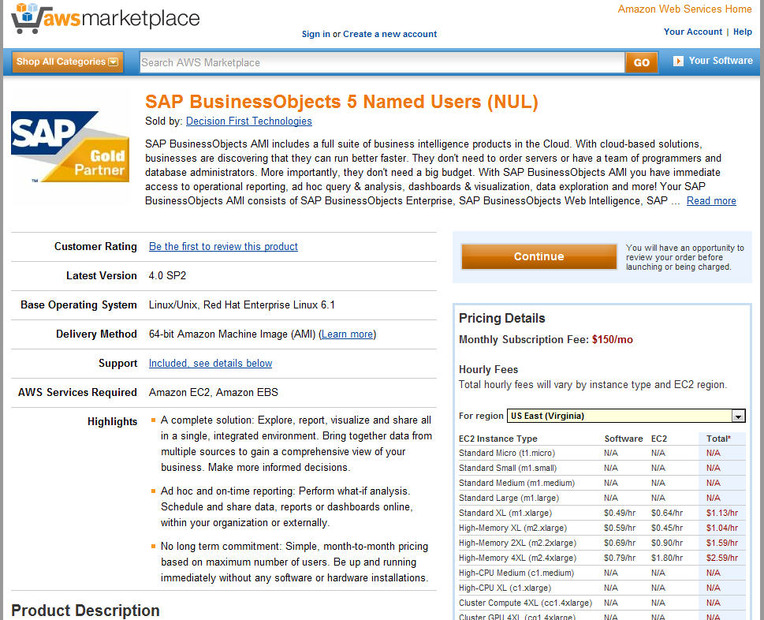764x620 pixels.
Task: Click Standard Micro (t1.micro) row
Action: click(x=602, y=453)
